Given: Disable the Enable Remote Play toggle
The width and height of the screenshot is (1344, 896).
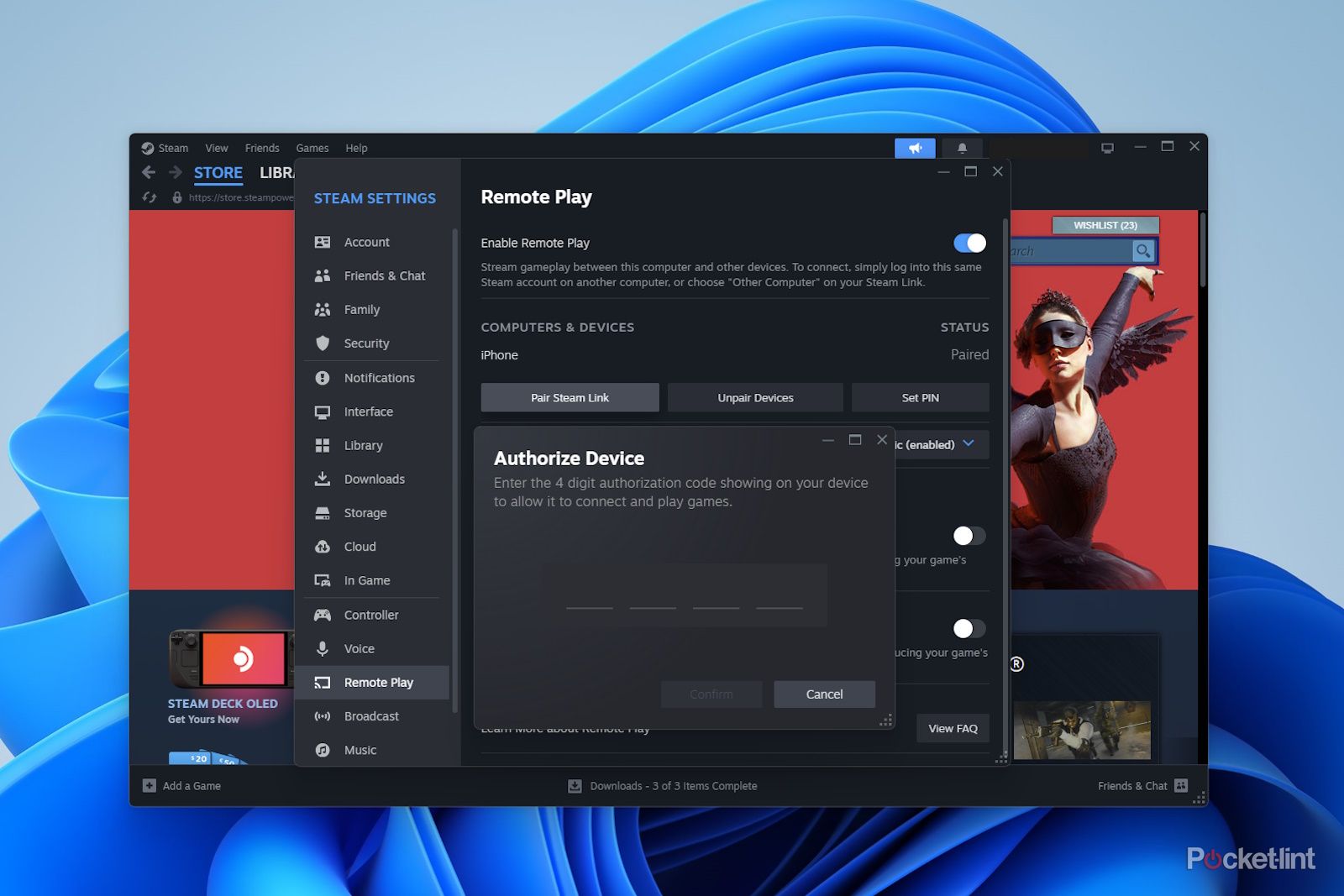Looking at the screenshot, I should click(969, 243).
